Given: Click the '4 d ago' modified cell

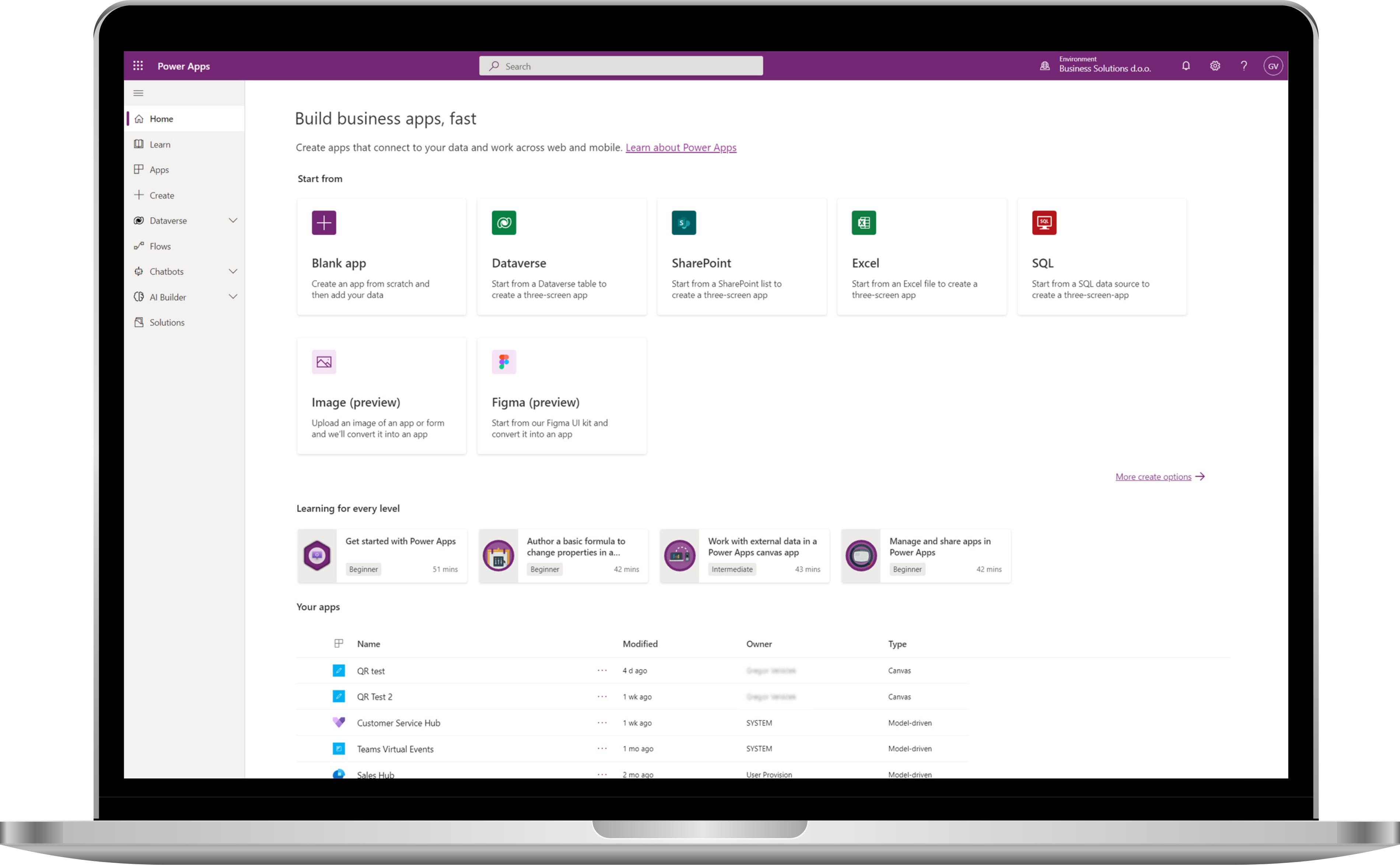Looking at the screenshot, I should click(x=634, y=671).
